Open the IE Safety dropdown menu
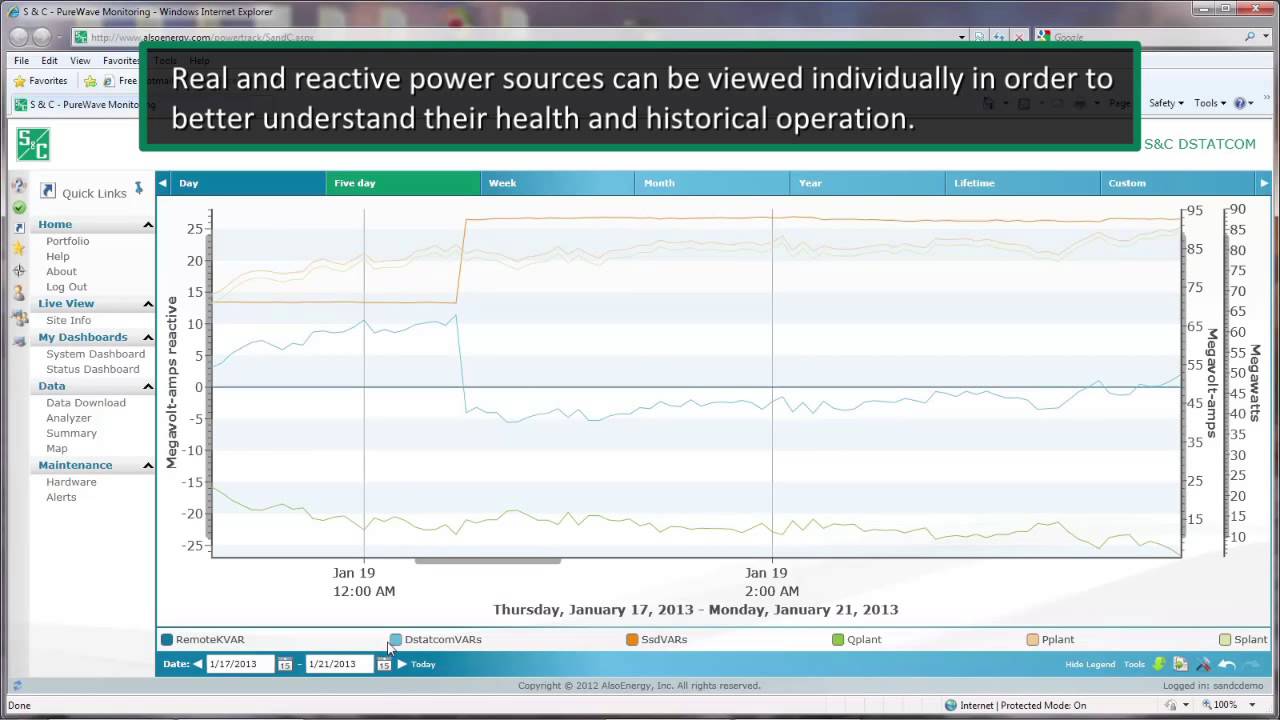 (1166, 103)
